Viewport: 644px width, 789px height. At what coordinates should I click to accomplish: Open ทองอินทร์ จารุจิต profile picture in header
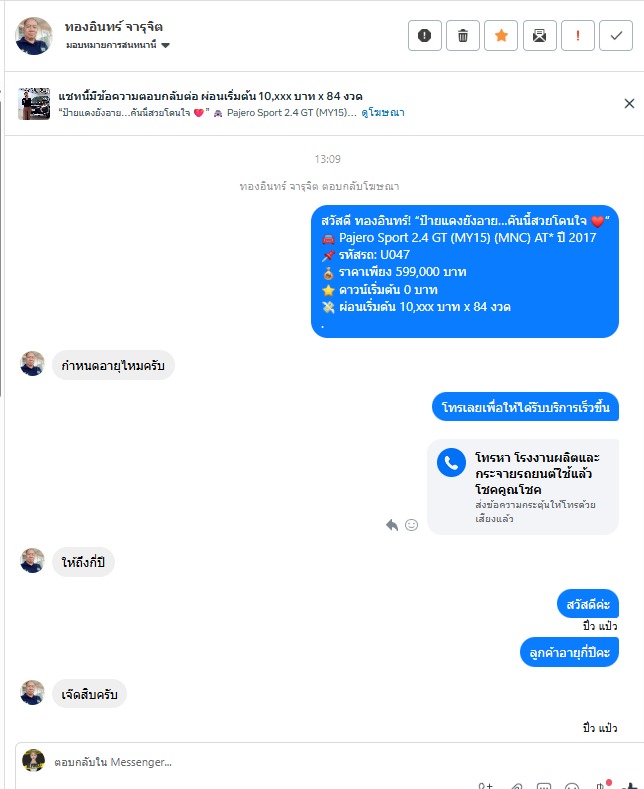[x=34, y=36]
